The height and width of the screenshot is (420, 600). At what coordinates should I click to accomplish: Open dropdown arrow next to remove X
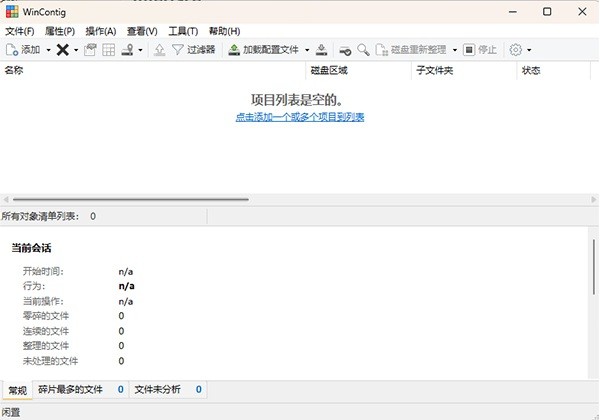click(x=76, y=49)
